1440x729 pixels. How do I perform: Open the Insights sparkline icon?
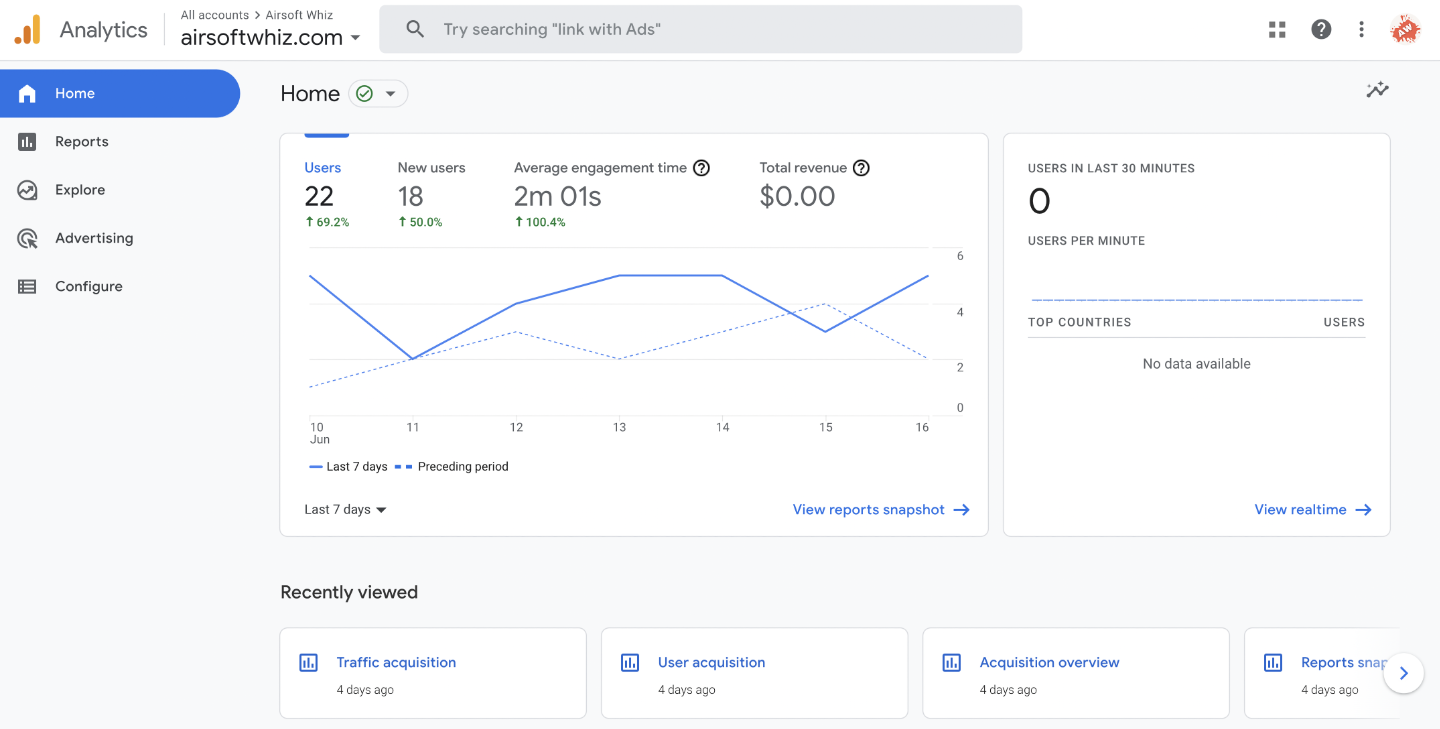(x=1377, y=90)
